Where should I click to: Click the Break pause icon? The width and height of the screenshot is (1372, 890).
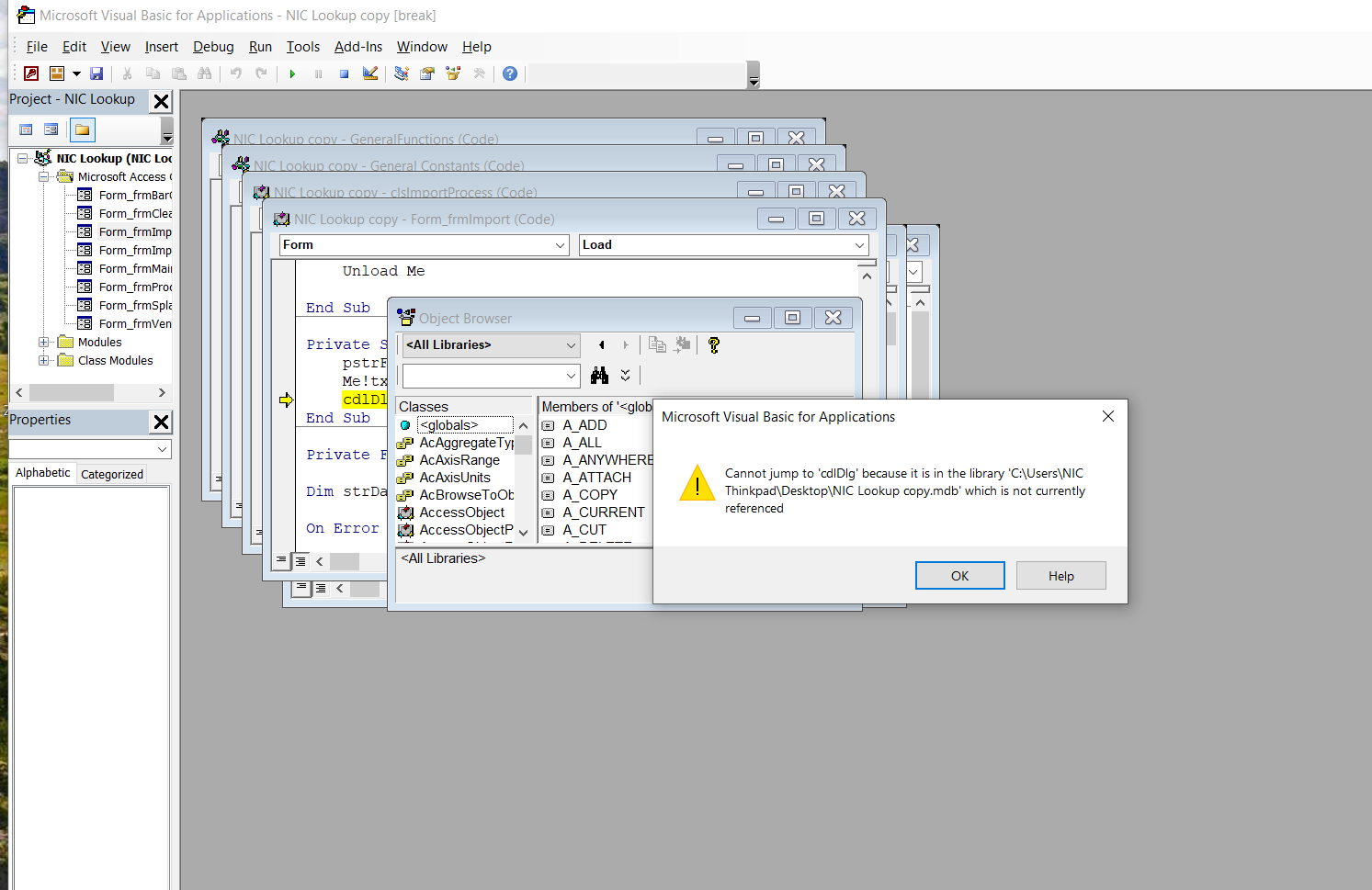(318, 73)
